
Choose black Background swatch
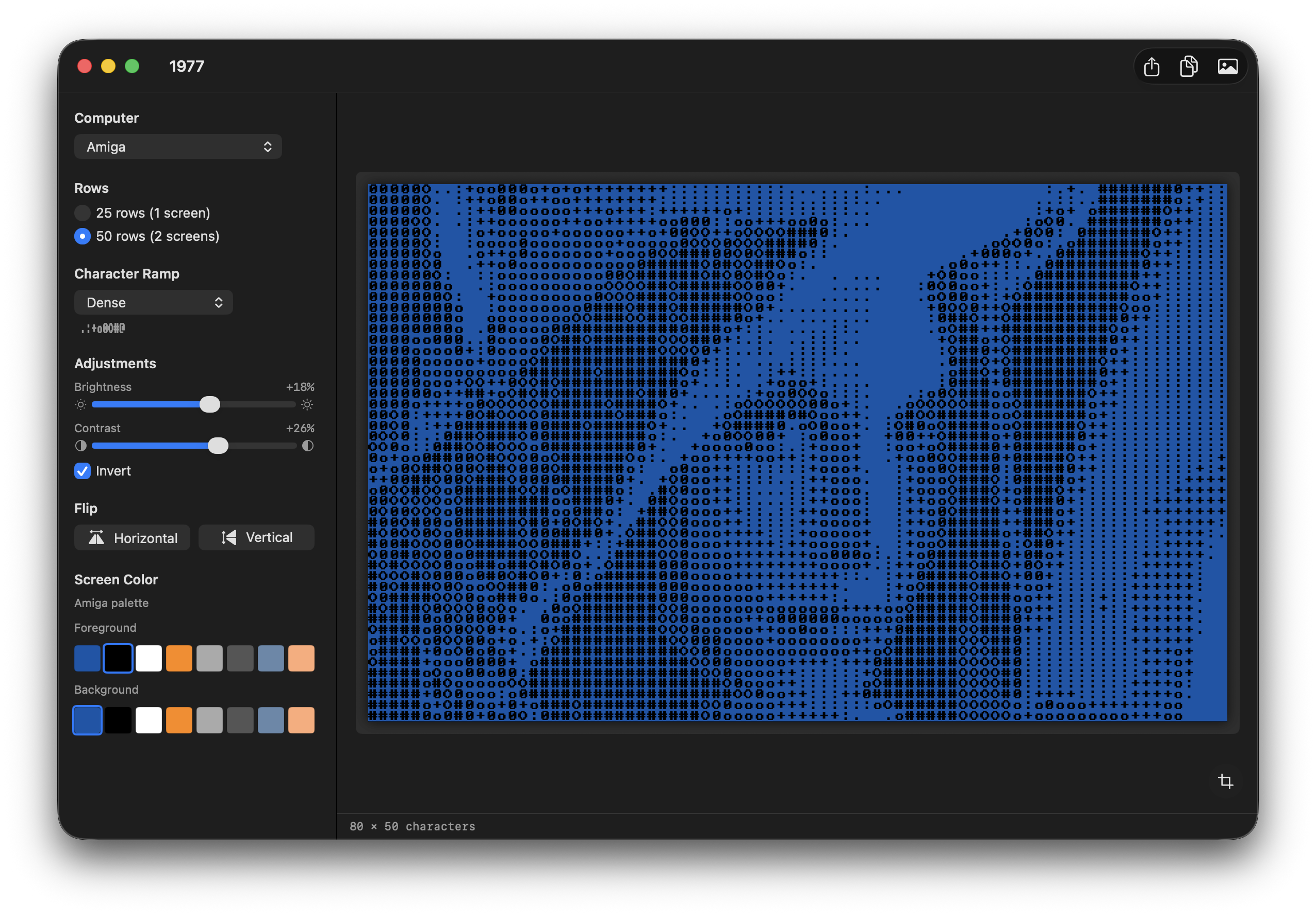118,720
